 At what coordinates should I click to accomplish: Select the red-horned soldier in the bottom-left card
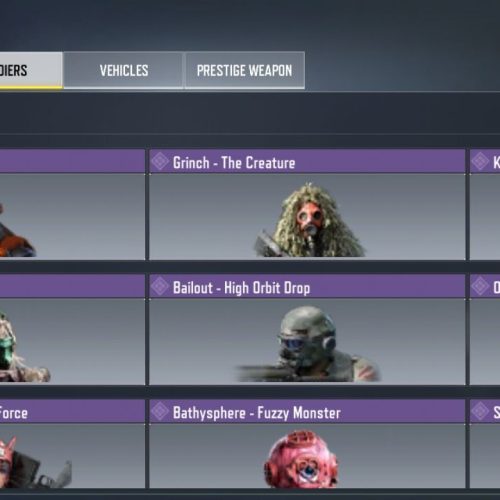pos(35,462)
